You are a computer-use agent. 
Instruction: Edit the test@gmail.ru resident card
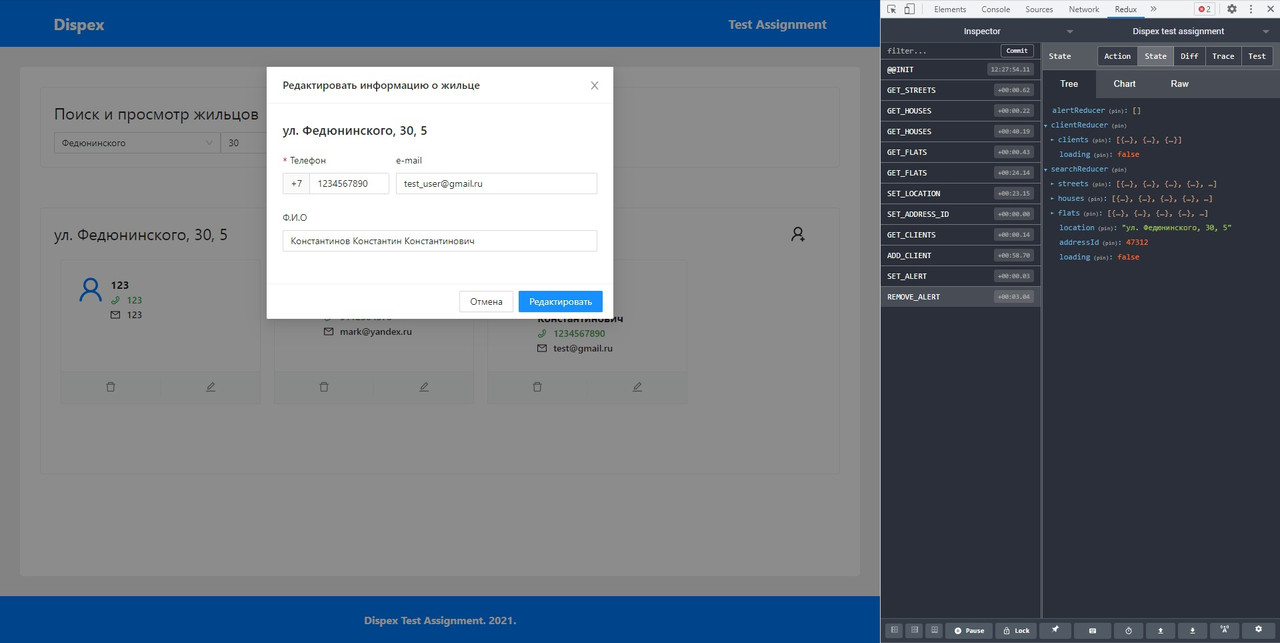click(637, 387)
